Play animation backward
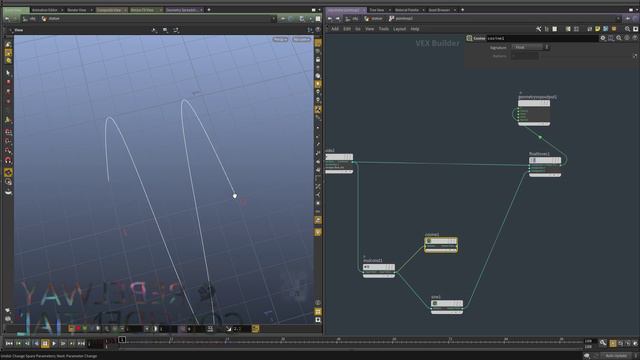The height and width of the screenshot is (360, 640). pyautogui.click(x=36, y=344)
